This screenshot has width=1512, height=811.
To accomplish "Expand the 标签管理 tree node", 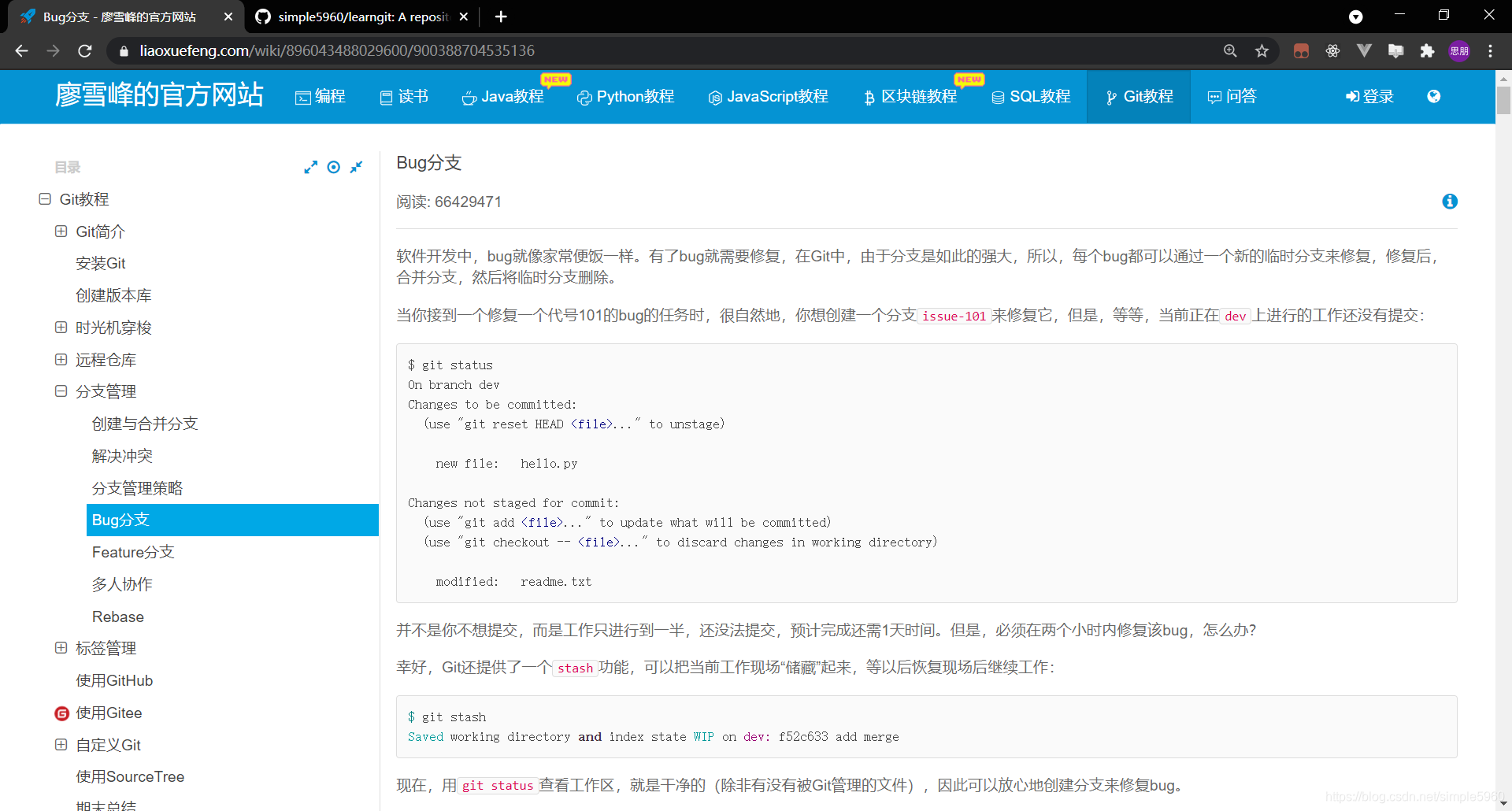I will coord(61,648).
